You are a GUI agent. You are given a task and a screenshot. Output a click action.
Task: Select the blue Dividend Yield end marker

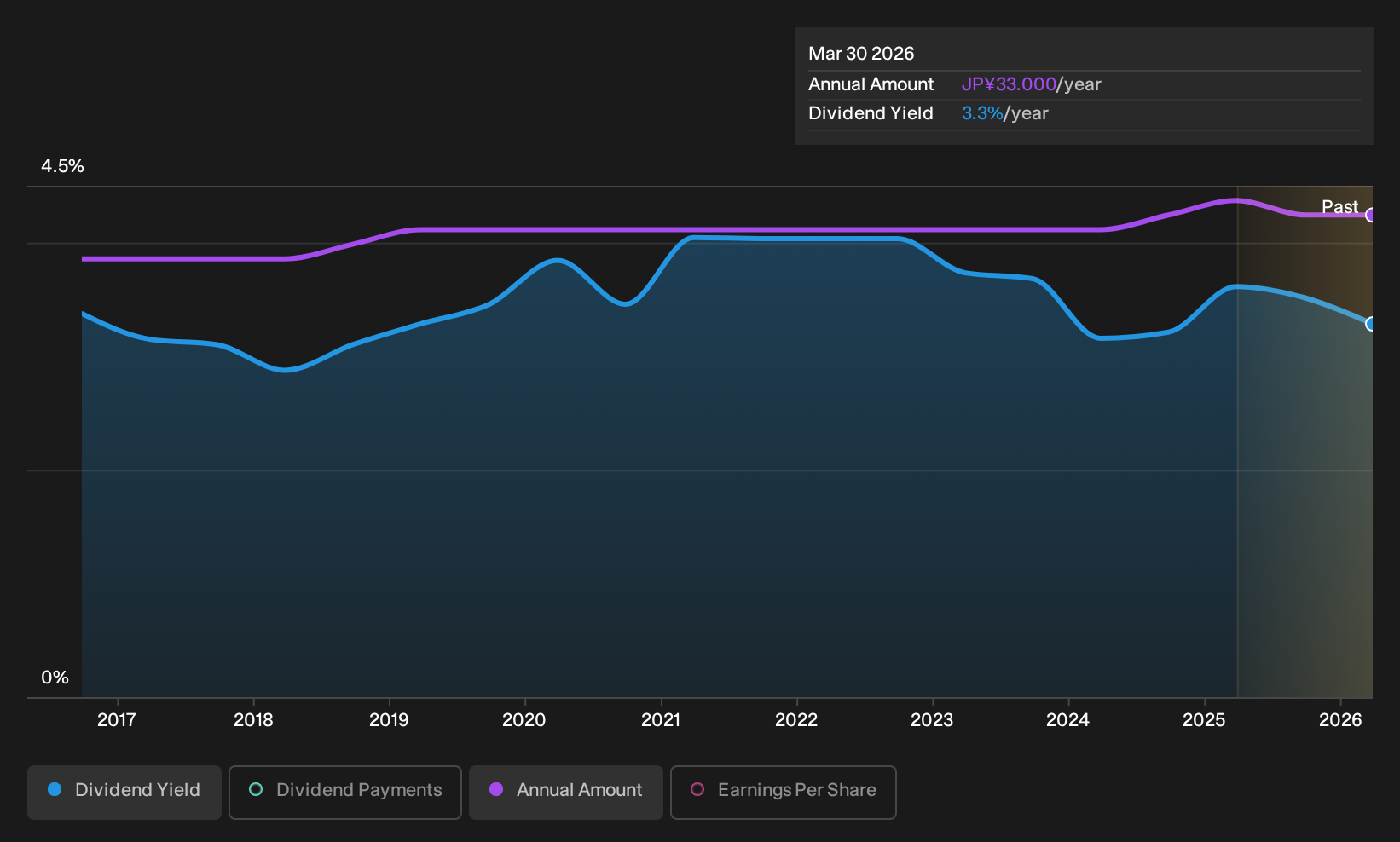point(1371,324)
